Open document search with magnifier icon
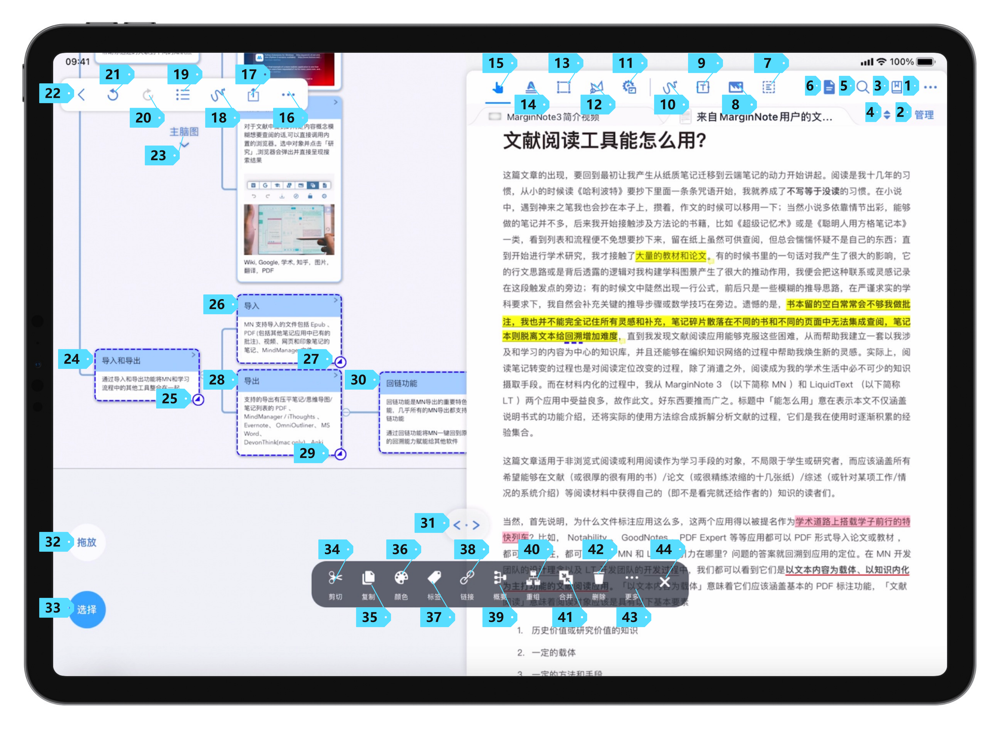The width and height of the screenshot is (1000, 729). coord(862,88)
